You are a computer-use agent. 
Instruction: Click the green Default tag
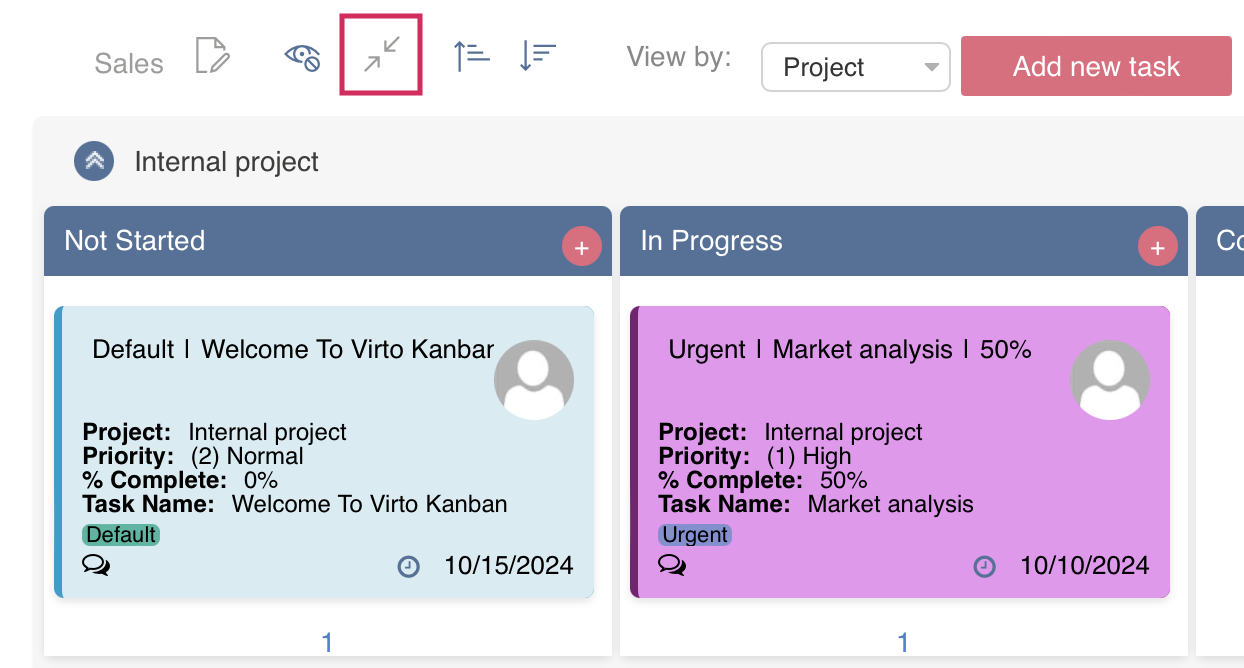(120, 535)
